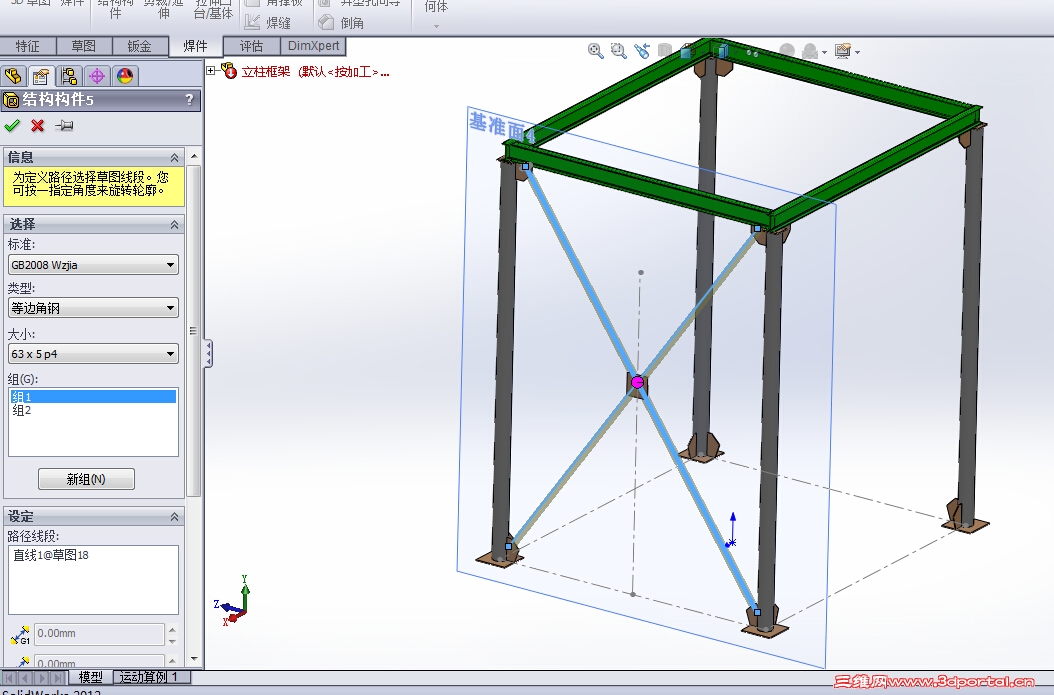Click the Edit Appearance sphere icon
This screenshot has height=695, width=1054.
click(x=787, y=51)
